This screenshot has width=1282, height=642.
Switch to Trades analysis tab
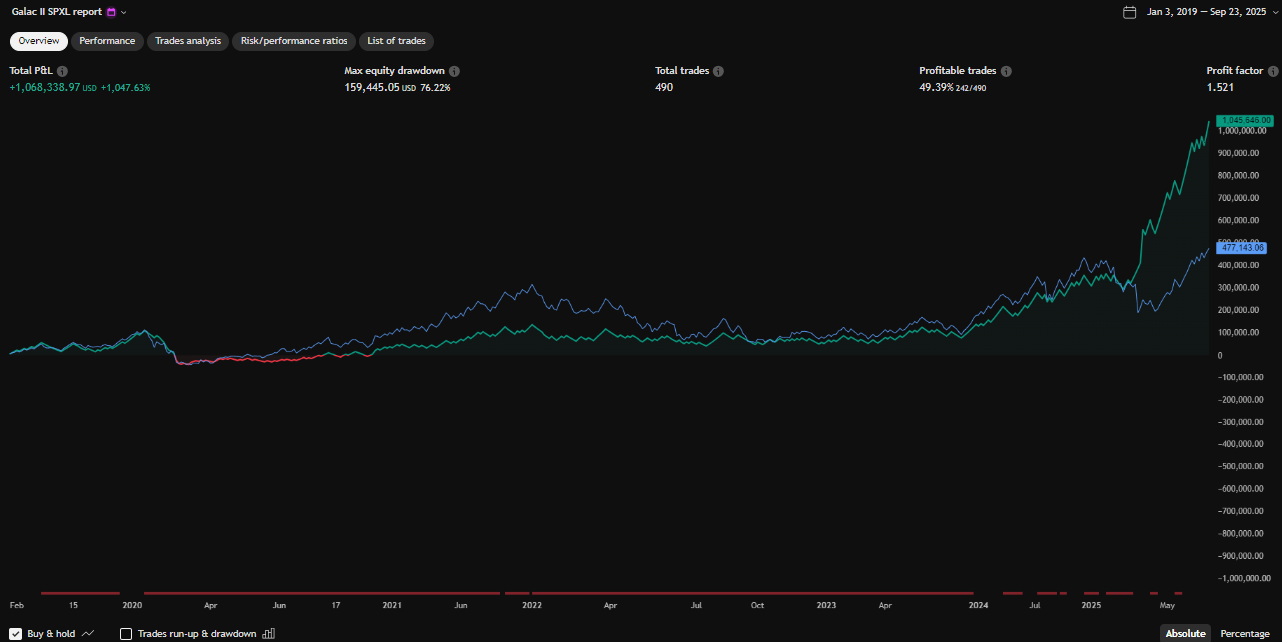point(188,41)
